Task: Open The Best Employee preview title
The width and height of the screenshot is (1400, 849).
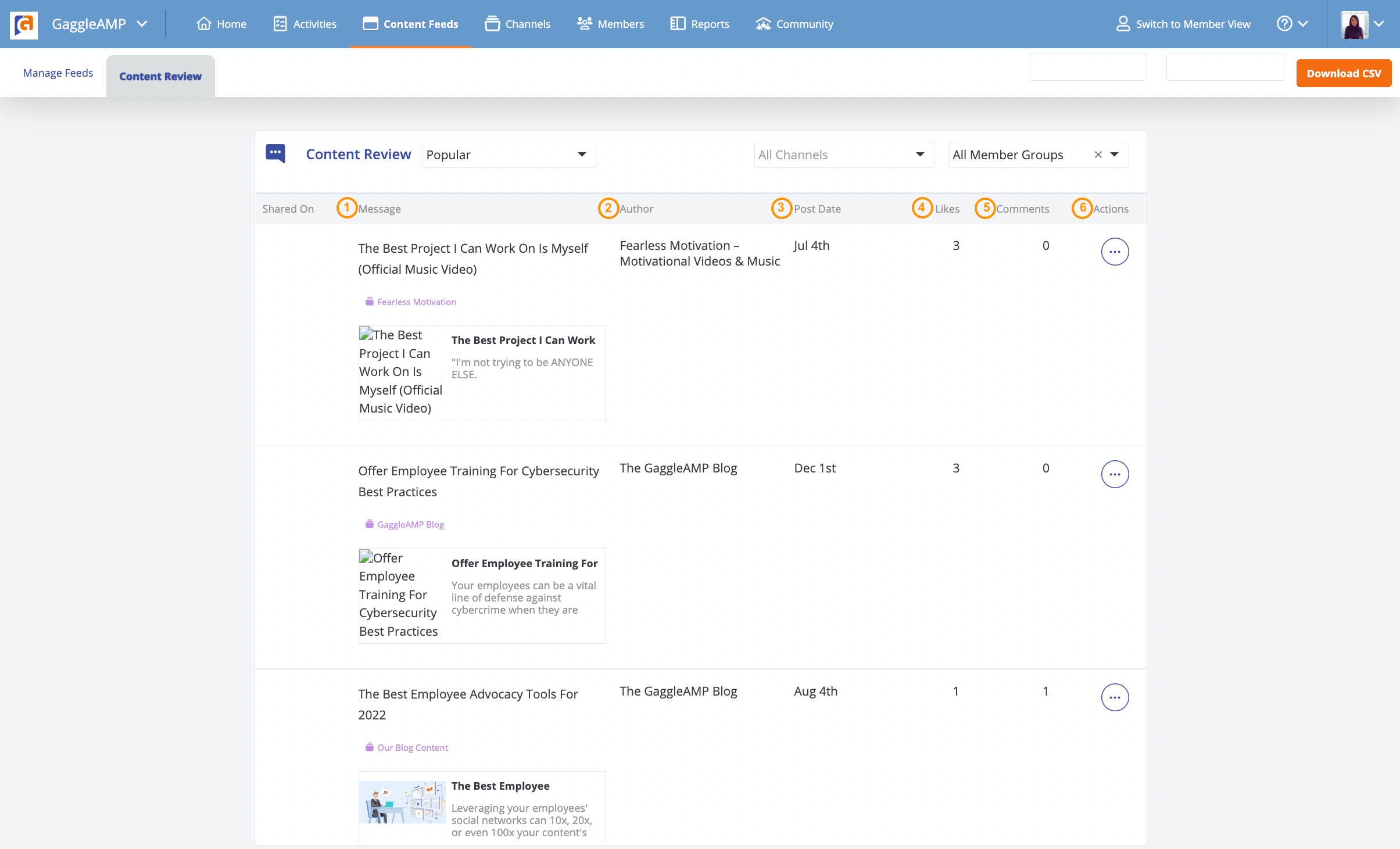Action: point(500,786)
